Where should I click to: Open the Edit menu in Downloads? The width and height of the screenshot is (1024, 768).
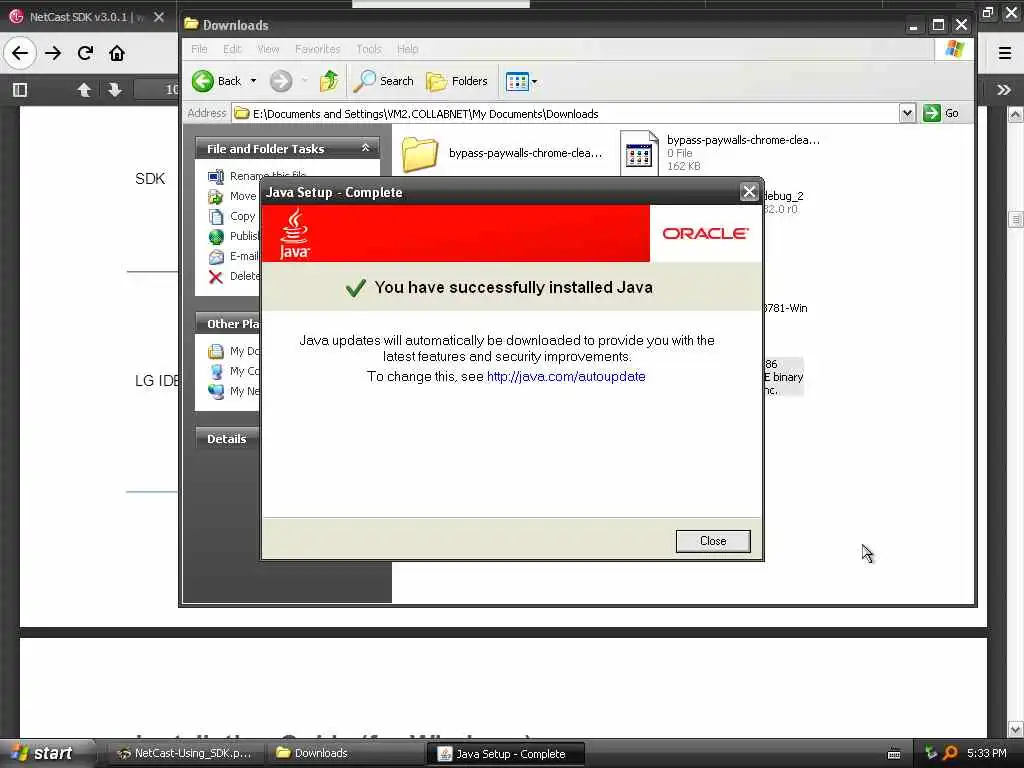click(x=232, y=49)
